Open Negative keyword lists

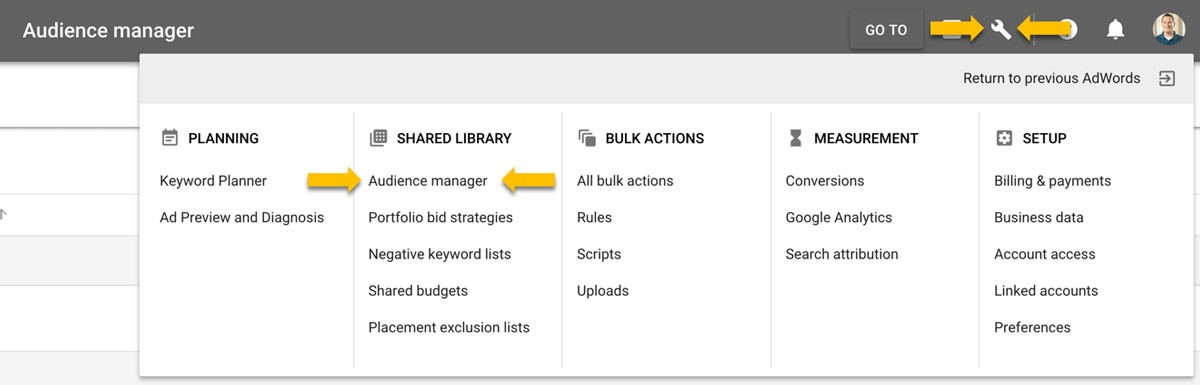point(439,254)
